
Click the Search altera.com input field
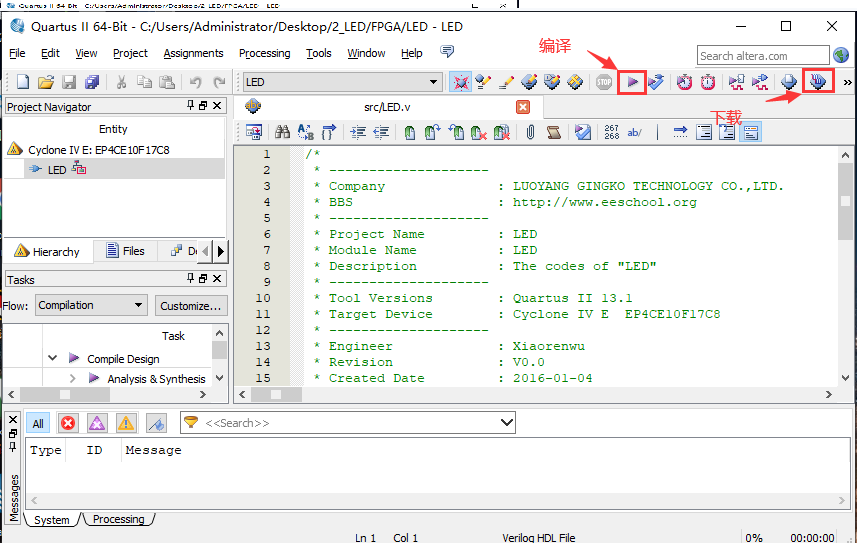pos(762,56)
